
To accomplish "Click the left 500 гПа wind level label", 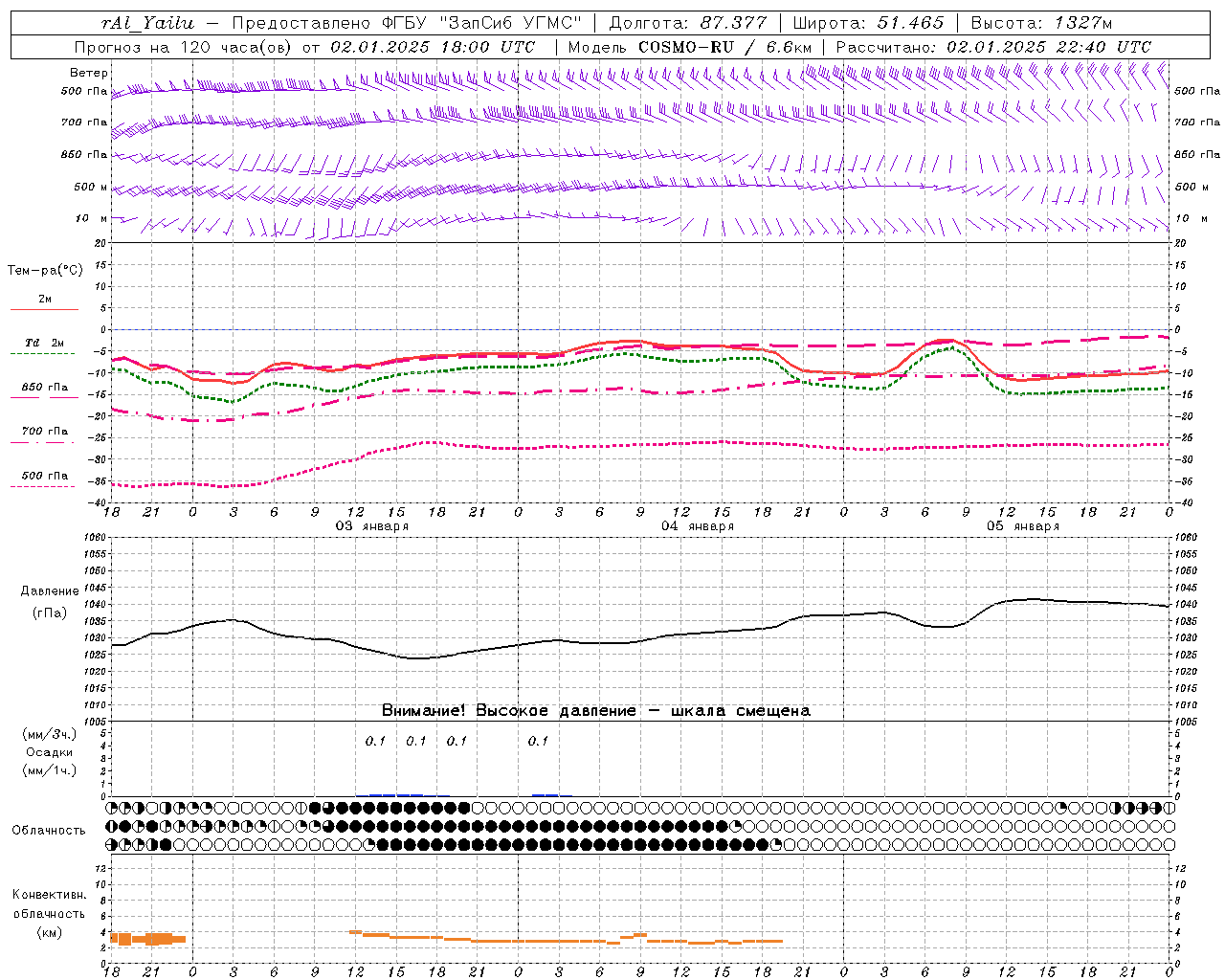I will pyautogui.click(x=84, y=91).
